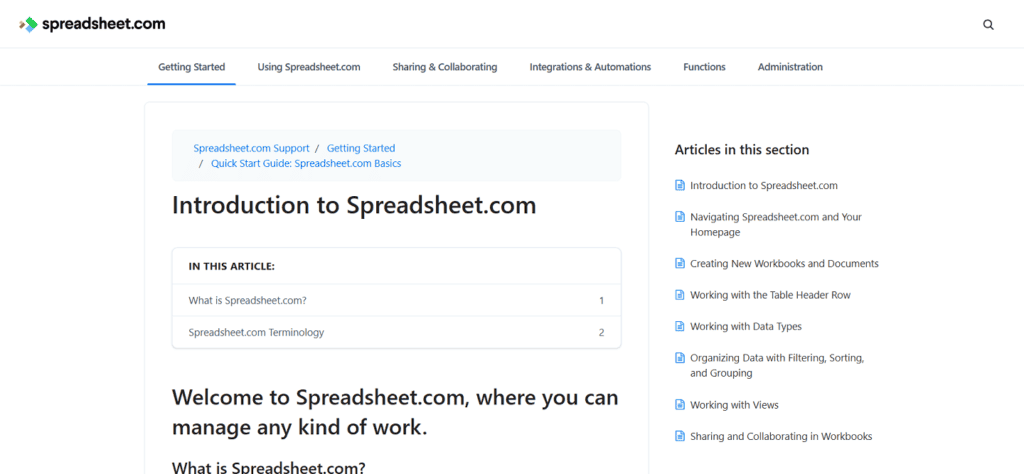
Task: Click document icon next to Working with Views
Action: 680,405
